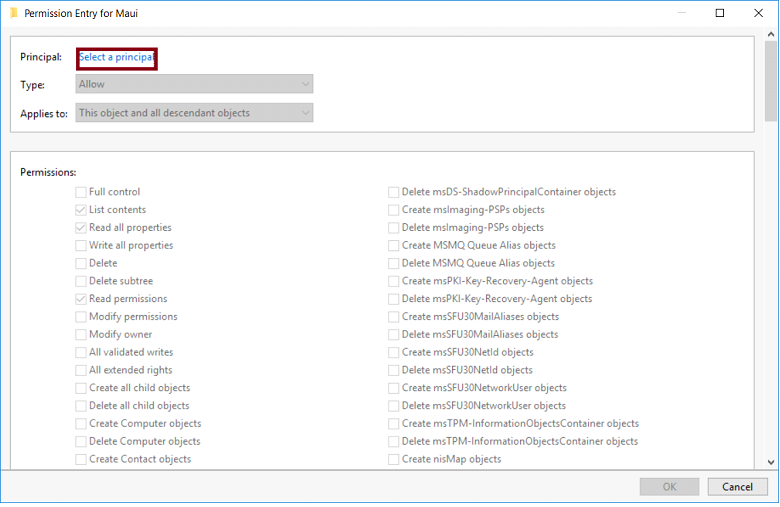Uncheck Read all properties permission
The height and width of the screenshot is (507, 780).
(81, 228)
